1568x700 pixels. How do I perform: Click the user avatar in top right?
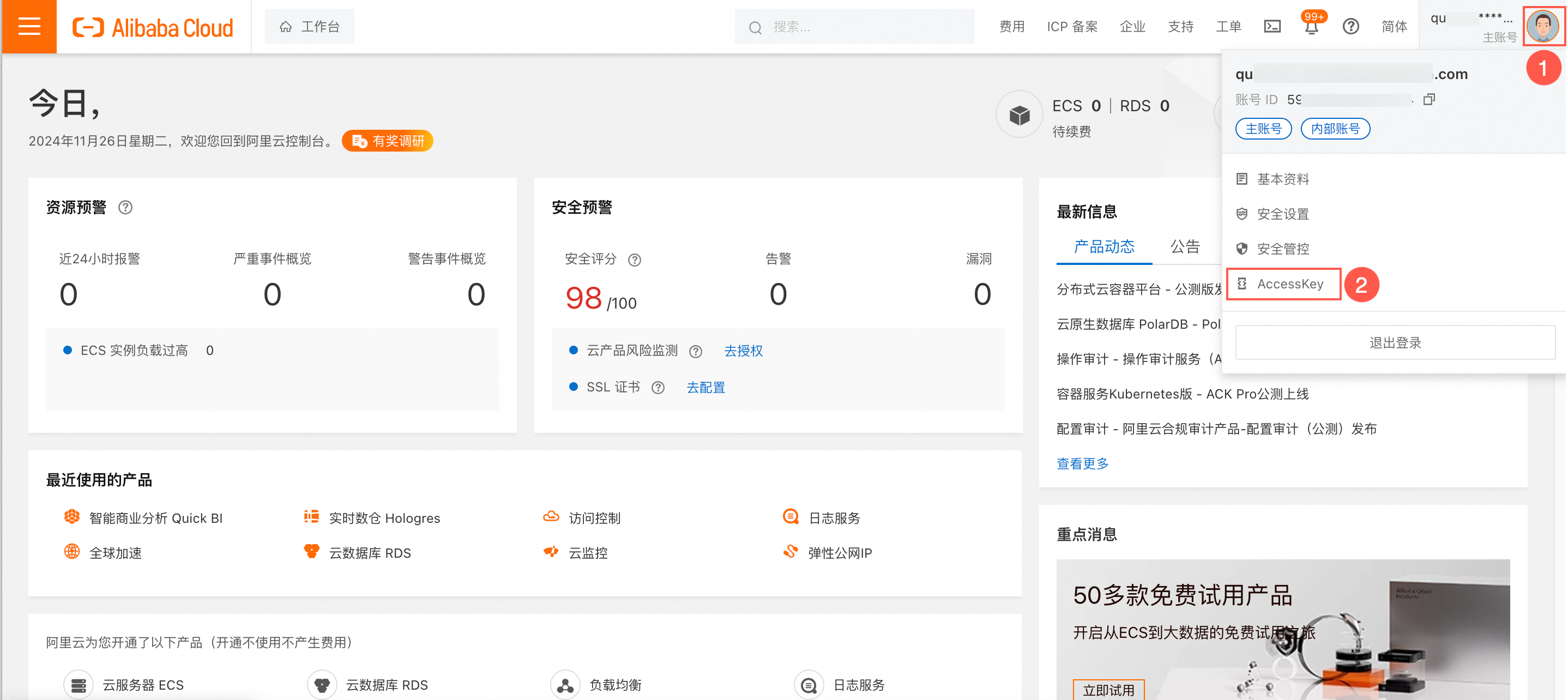coord(1542,26)
